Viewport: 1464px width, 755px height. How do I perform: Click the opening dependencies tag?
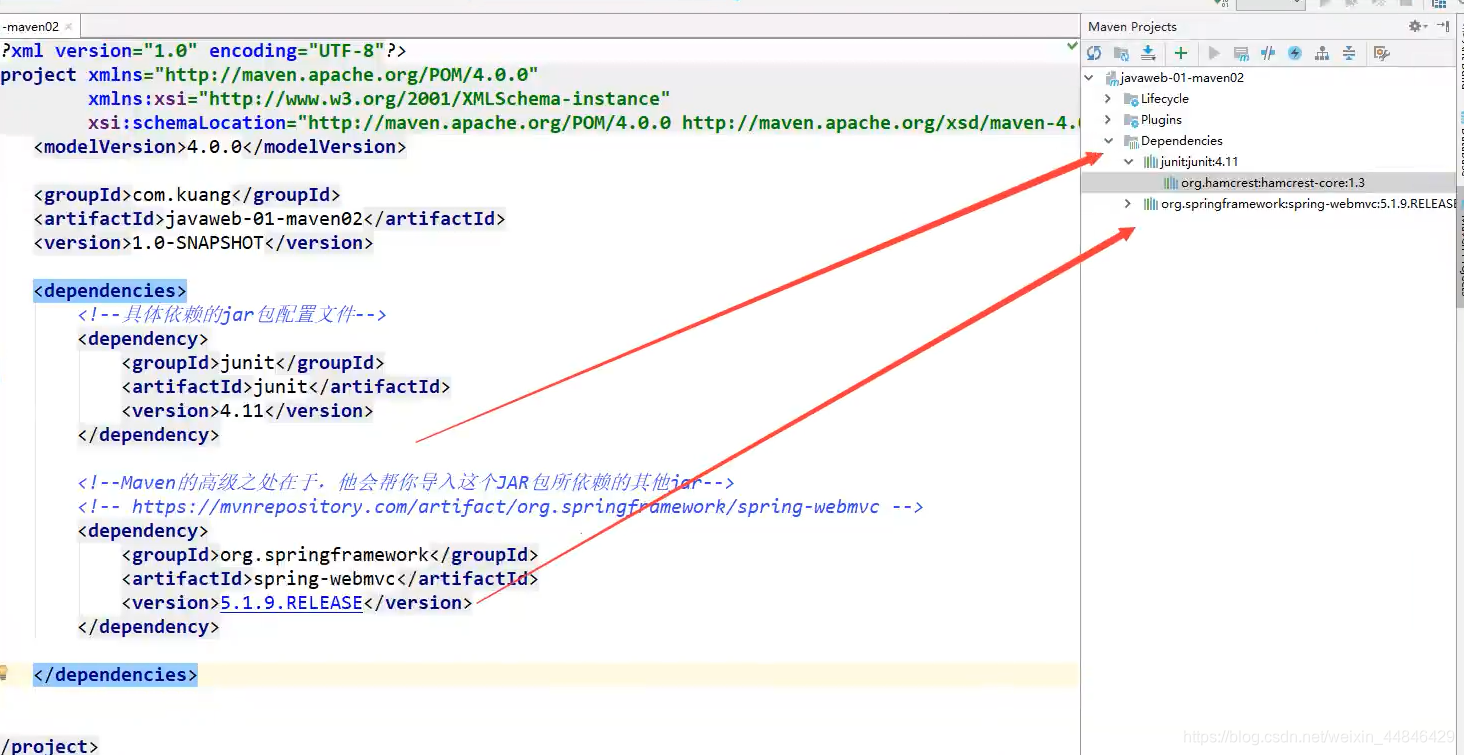(110, 291)
